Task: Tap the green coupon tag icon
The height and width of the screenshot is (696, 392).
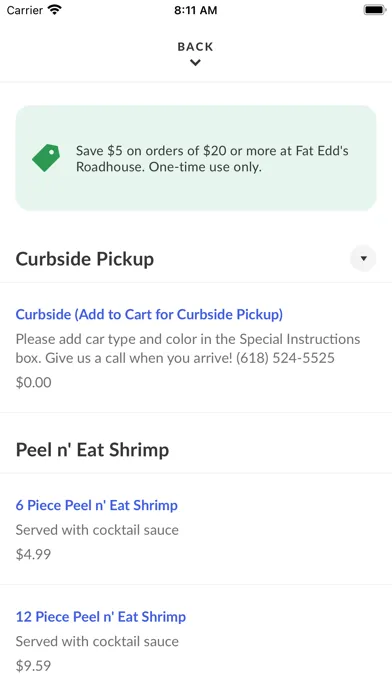Action: (x=46, y=158)
